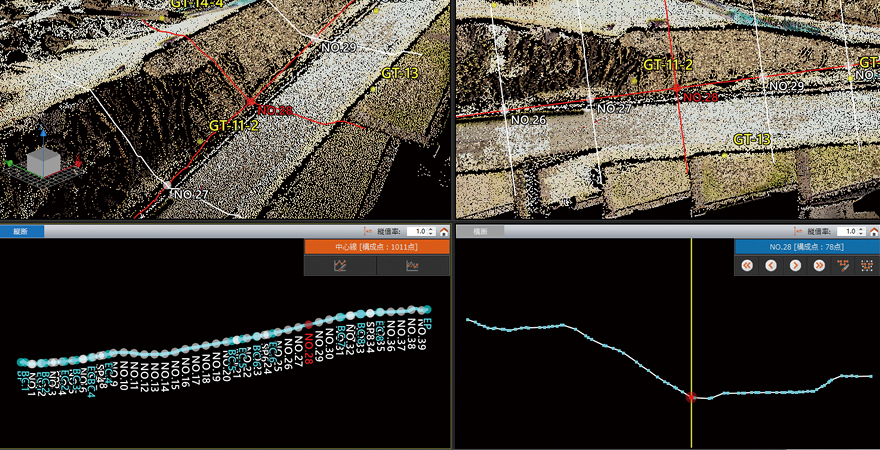The width and height of the screenshot is (880, 450).
Task: Click left chart icon under 中心線 header
Action: click(340, 266)
